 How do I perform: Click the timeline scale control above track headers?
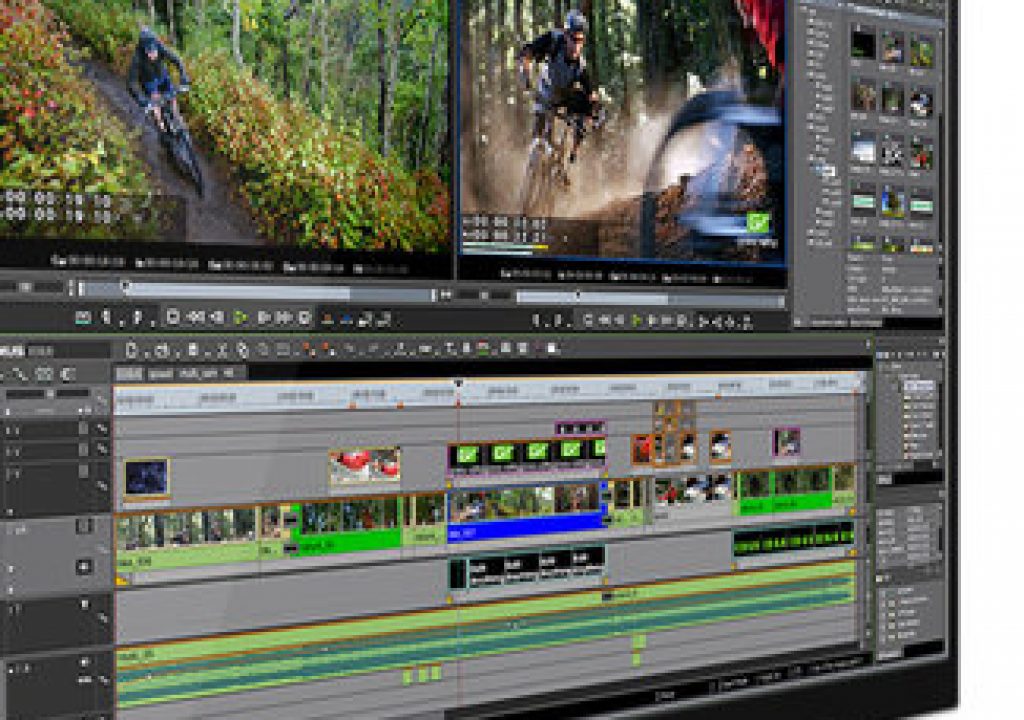(x=48, y=393)
